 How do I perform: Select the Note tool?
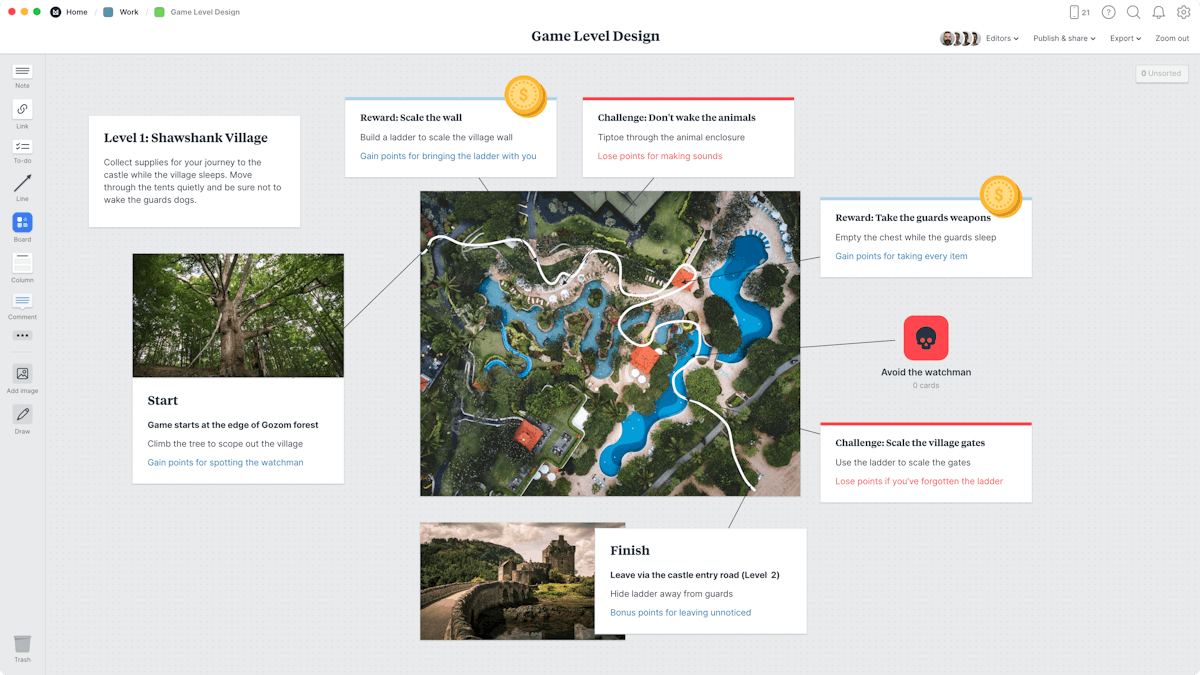click(x=22, y=72)
